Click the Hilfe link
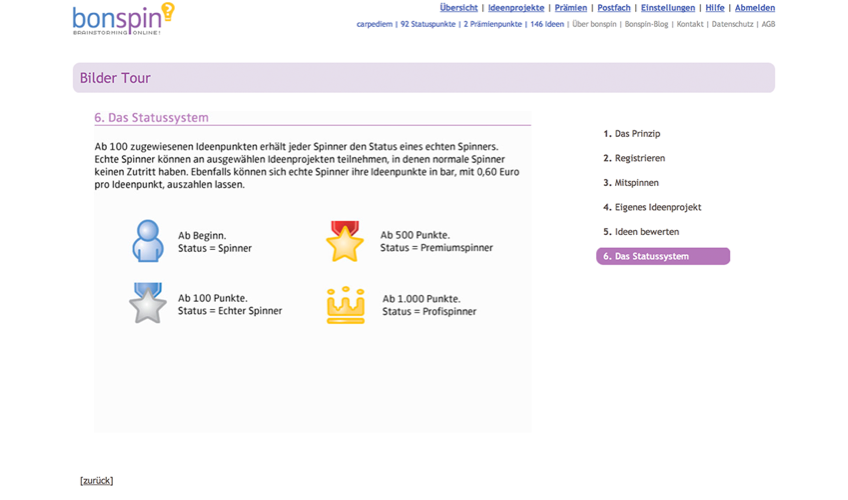 pos(714,8)
